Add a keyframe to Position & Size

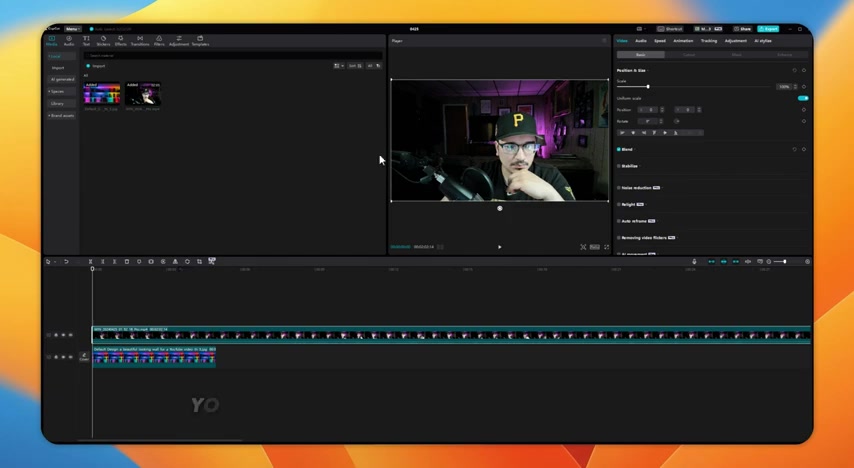804,70
